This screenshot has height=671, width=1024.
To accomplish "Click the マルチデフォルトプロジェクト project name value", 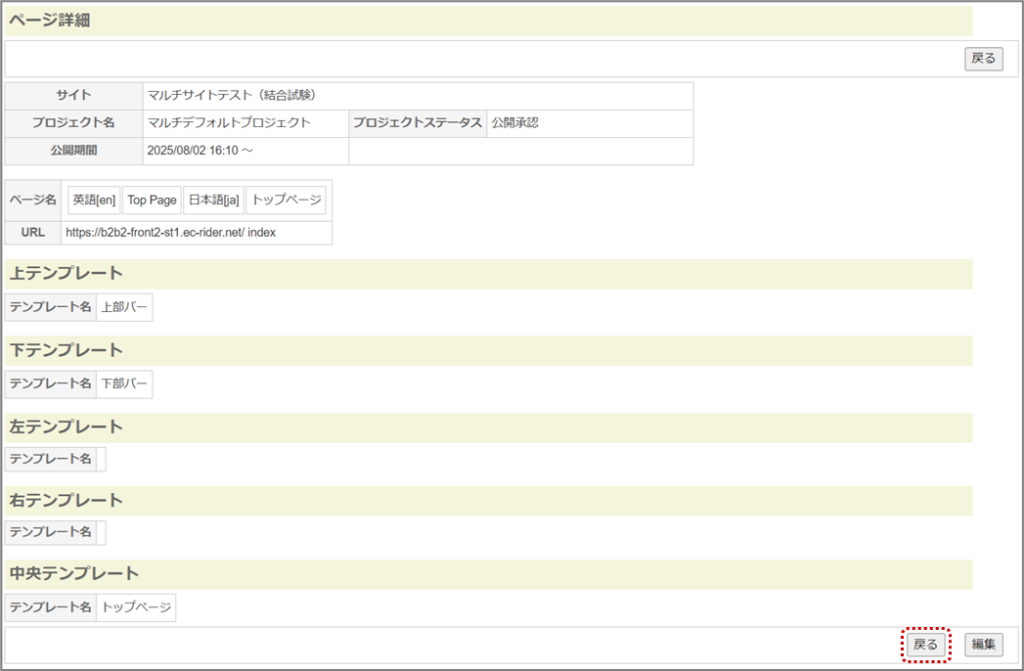I will tap(229, 123).
